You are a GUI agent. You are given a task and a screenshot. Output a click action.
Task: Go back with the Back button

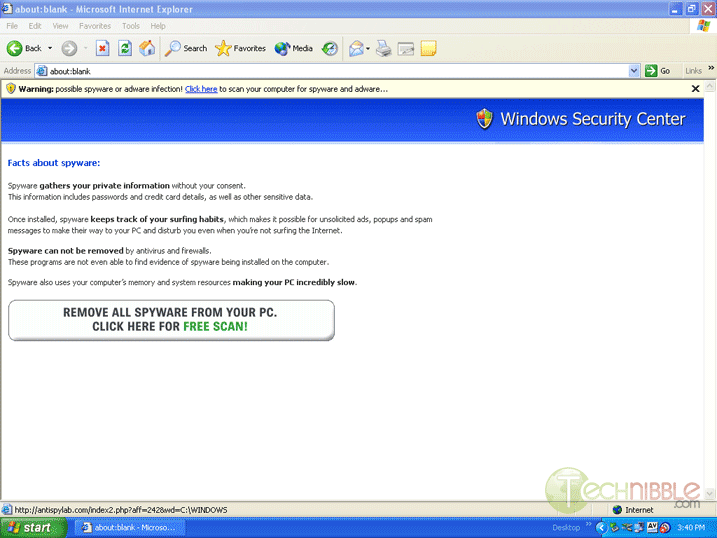click(24, 48)
